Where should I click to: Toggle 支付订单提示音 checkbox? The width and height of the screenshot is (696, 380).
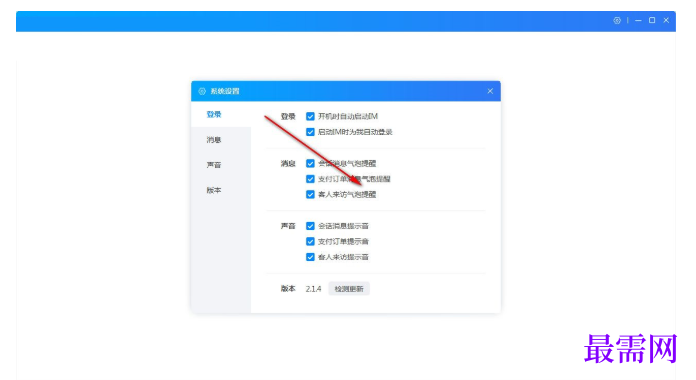coord(310,241)
